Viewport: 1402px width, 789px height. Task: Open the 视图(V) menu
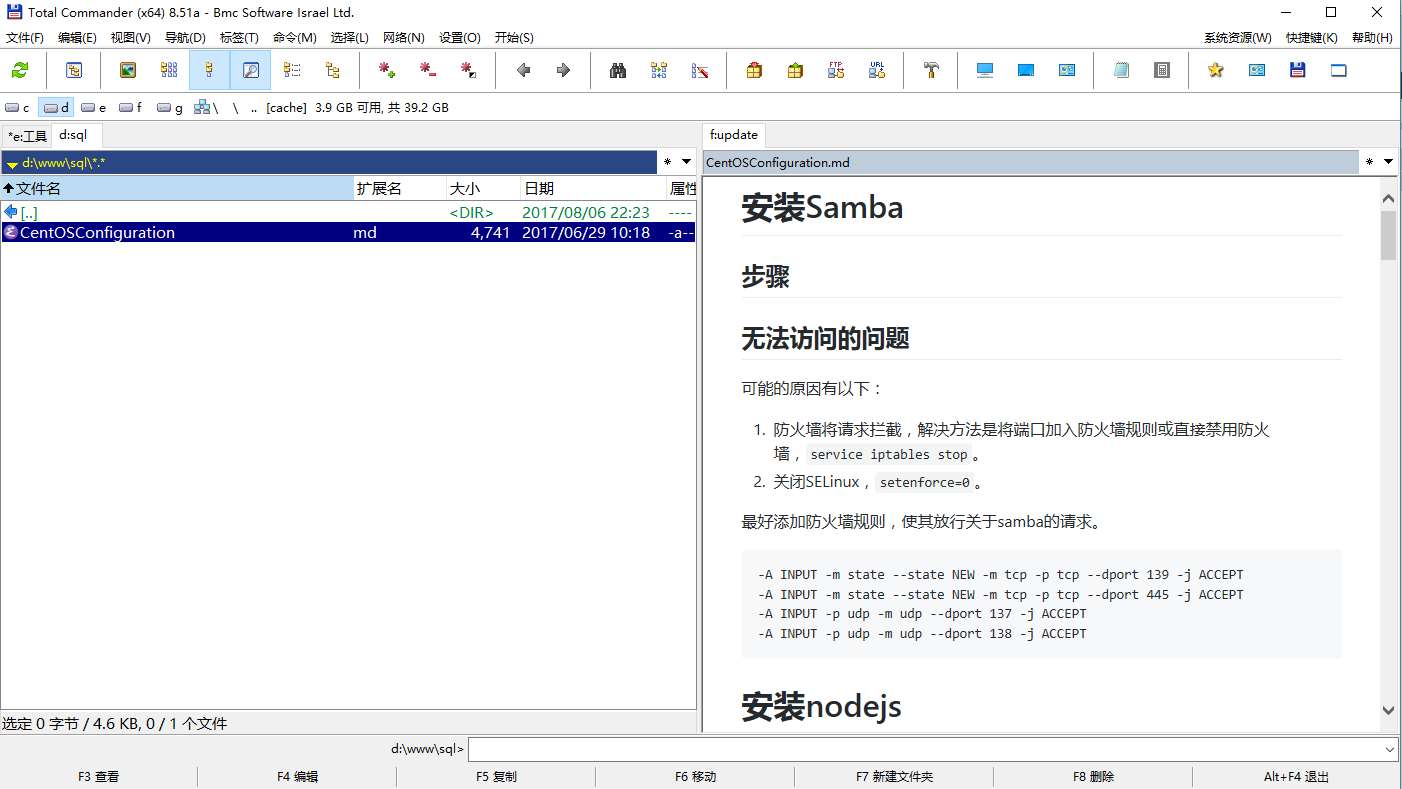(131, 38)
